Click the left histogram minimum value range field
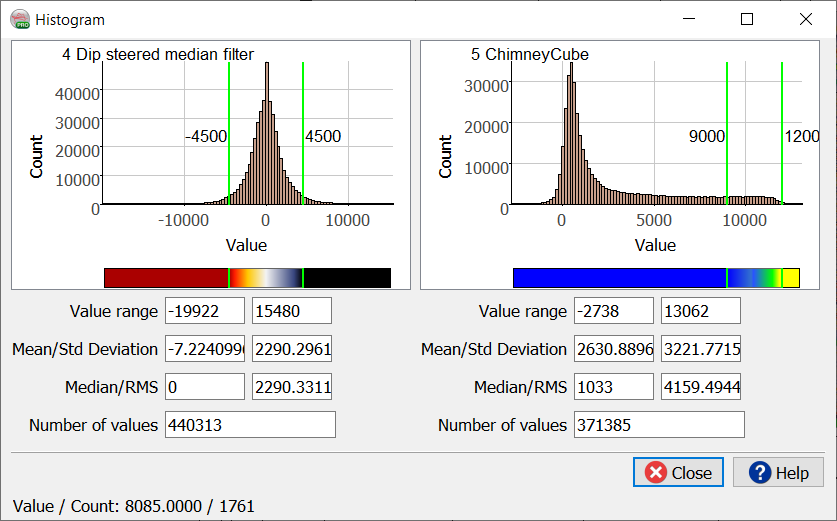This screenshot has height=521, width=837. [205, 311]
